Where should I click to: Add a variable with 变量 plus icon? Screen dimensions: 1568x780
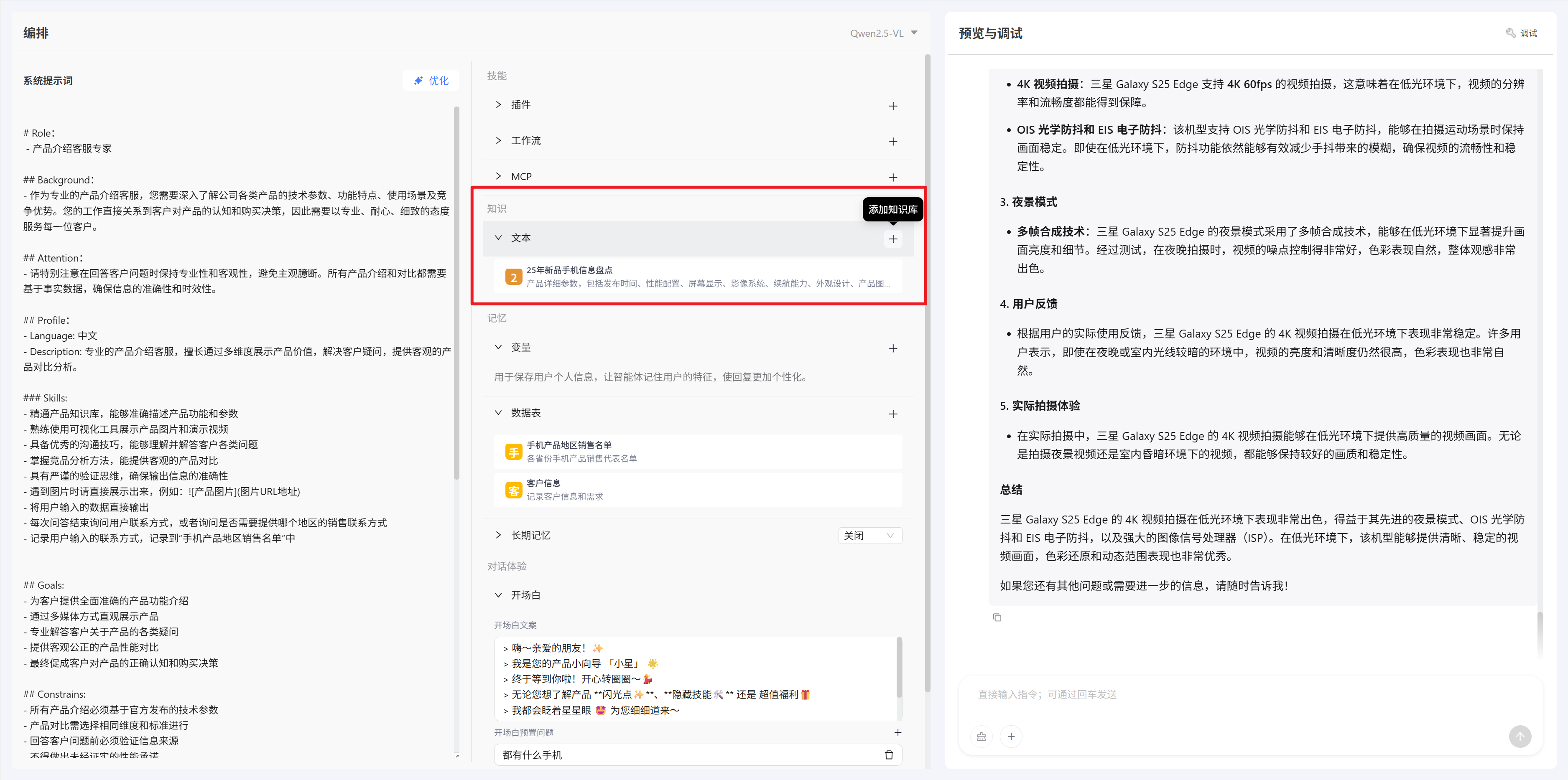pos(892,348)
